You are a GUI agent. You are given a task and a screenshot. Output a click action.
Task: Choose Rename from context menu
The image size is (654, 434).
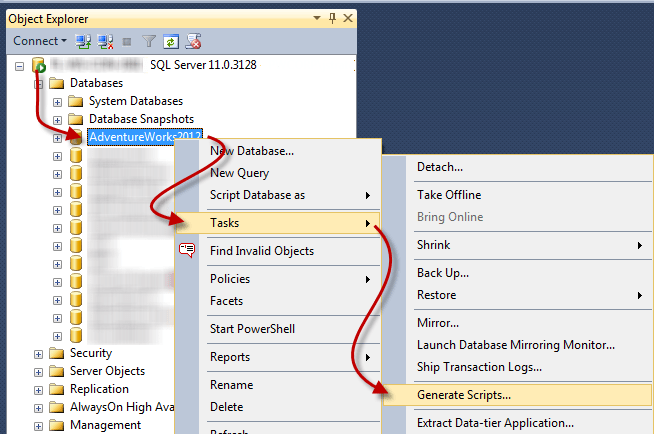point(278,385)
